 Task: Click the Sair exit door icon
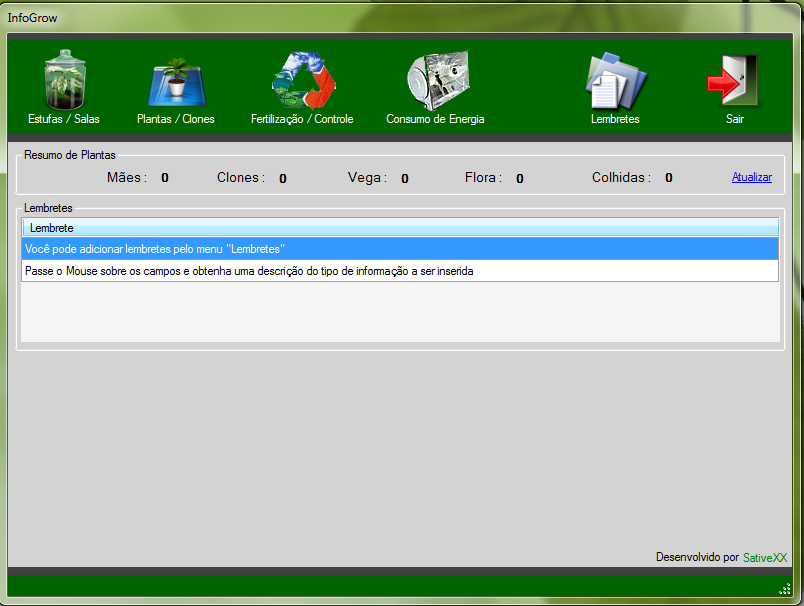click(x=733, y=80)
